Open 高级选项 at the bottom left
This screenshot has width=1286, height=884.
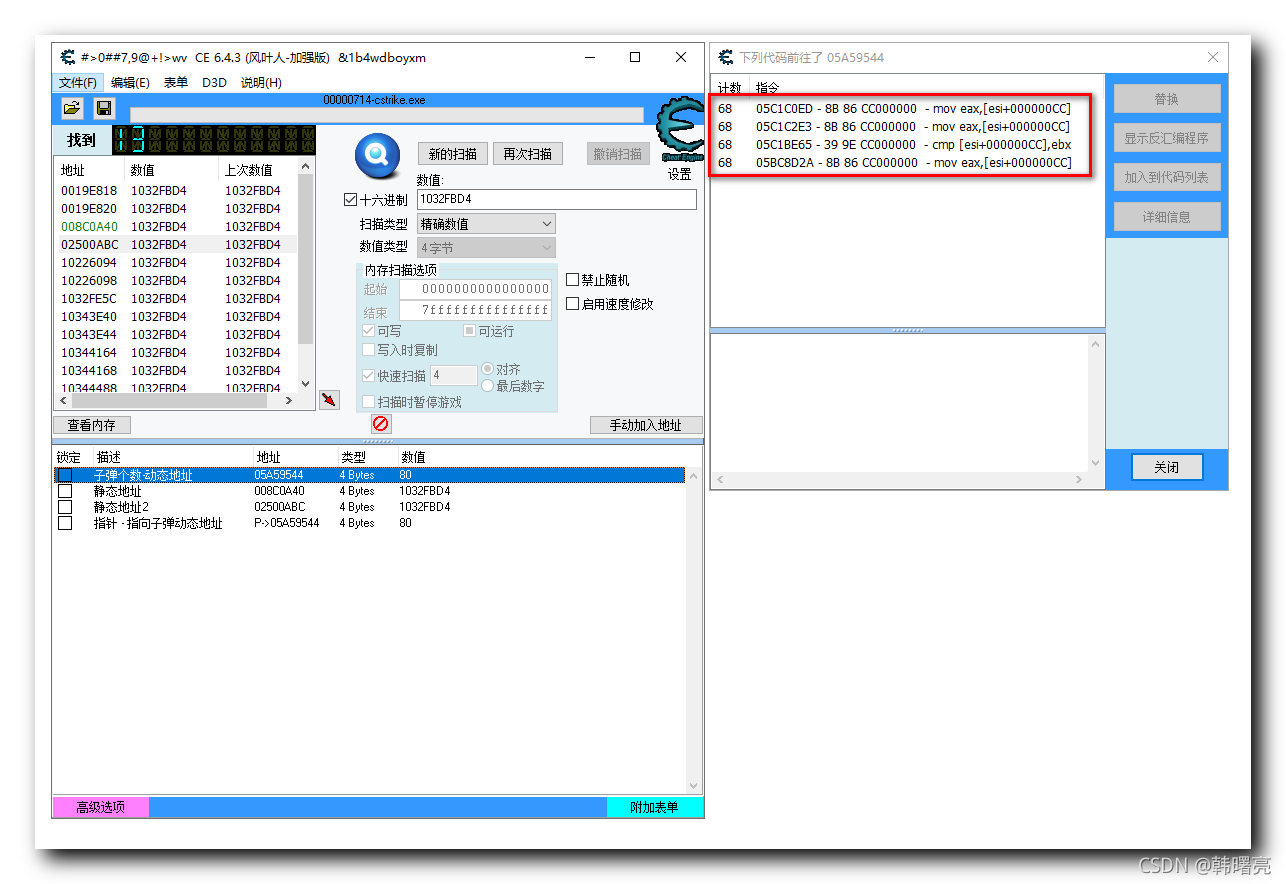[100, 807]
